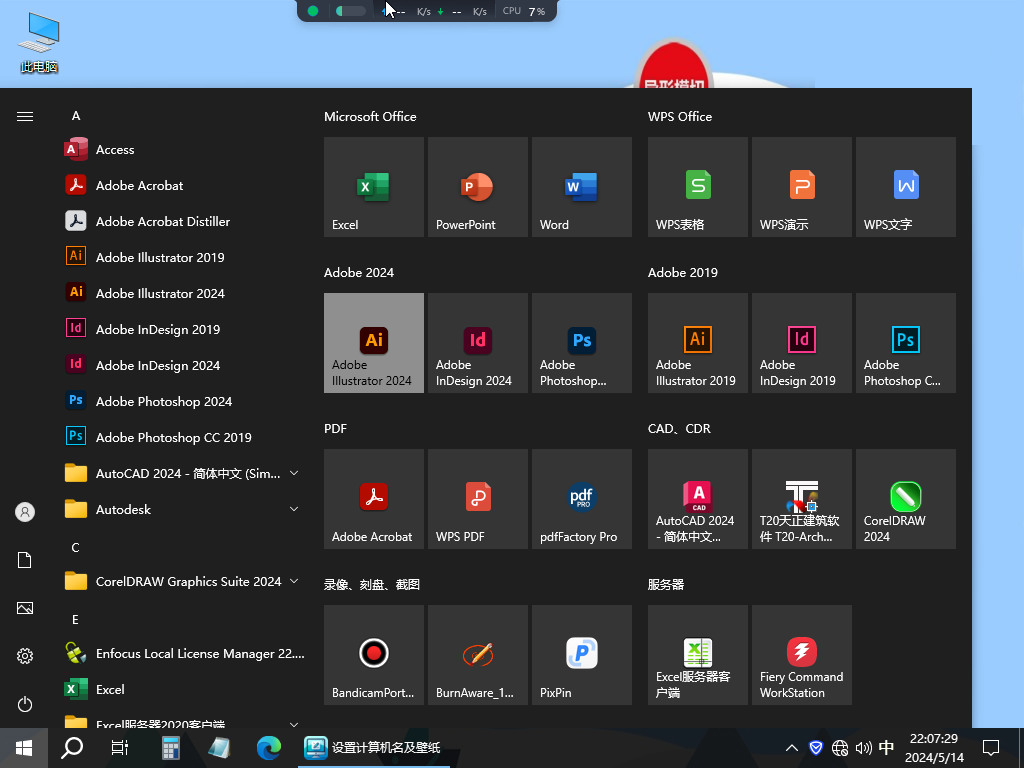Open Access from the app list

[x=183, y=150]
